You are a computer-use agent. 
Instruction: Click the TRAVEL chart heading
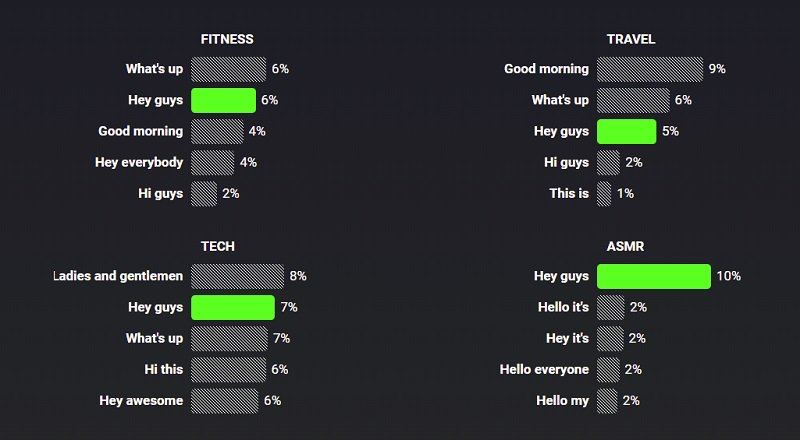click(x=631, y=39)
